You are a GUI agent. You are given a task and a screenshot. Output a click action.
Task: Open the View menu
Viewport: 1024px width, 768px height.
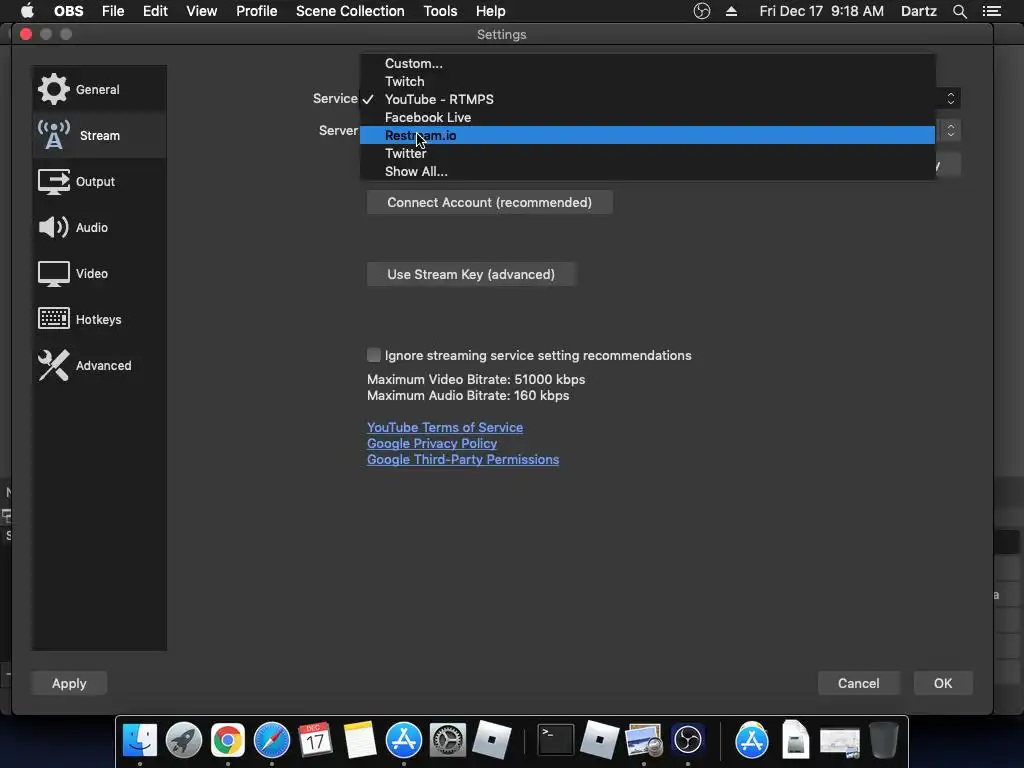pos(201,11)
